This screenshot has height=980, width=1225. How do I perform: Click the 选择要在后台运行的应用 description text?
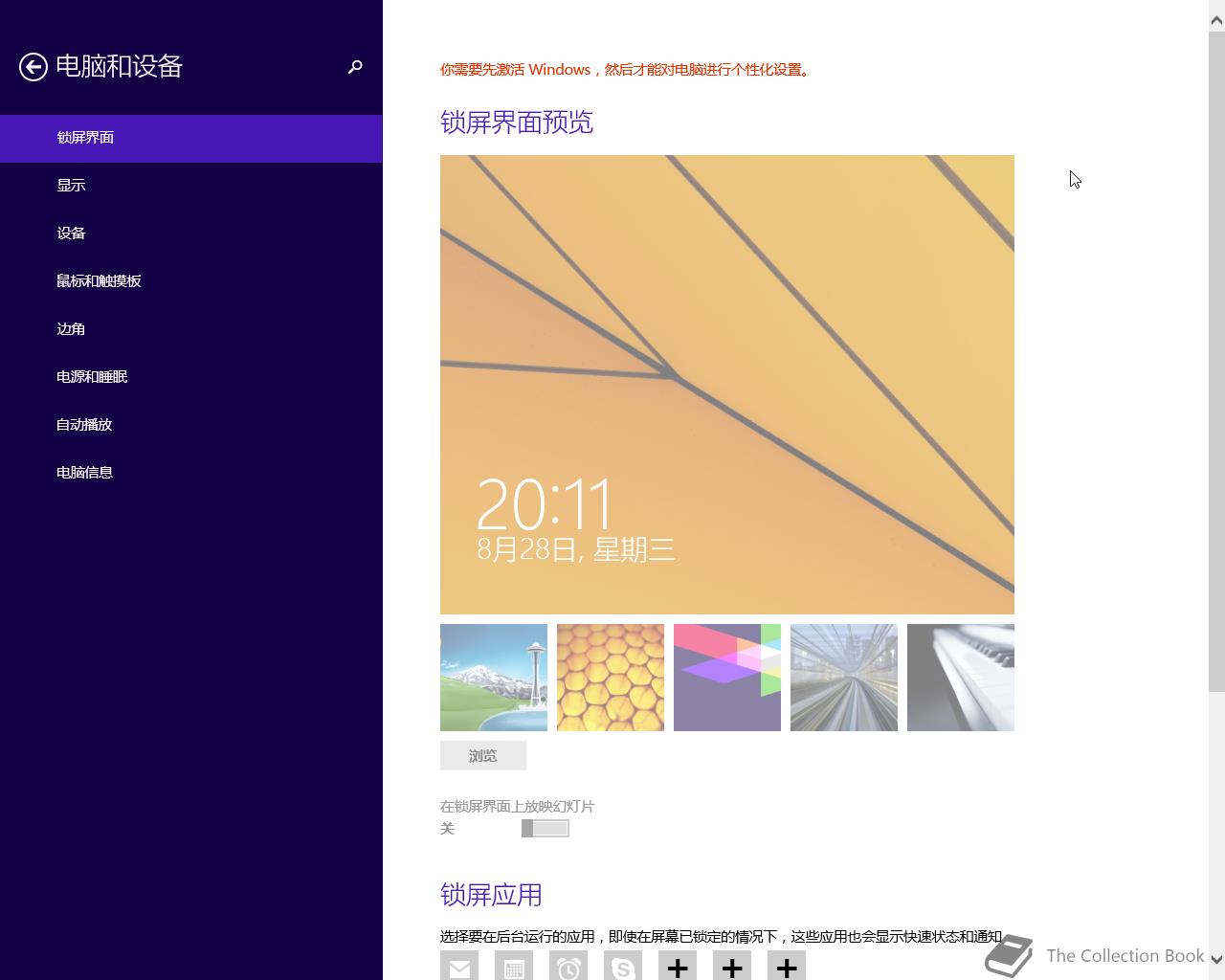[721, 937]
